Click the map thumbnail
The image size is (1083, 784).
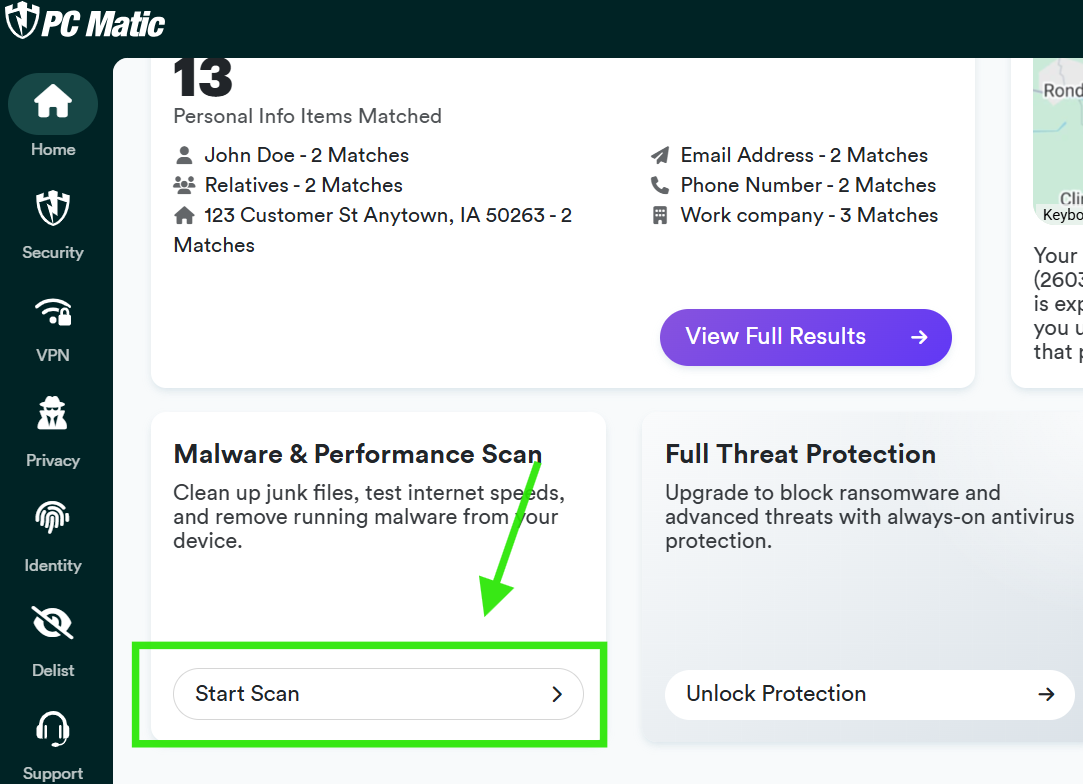(1058, 141)
